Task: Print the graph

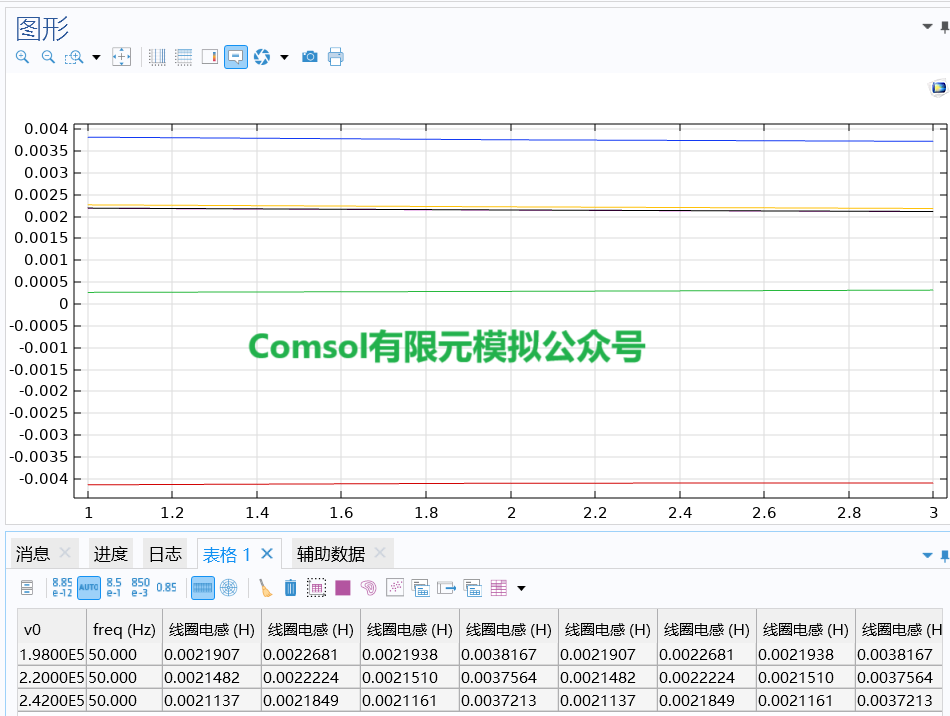Action: pos(336,57)
